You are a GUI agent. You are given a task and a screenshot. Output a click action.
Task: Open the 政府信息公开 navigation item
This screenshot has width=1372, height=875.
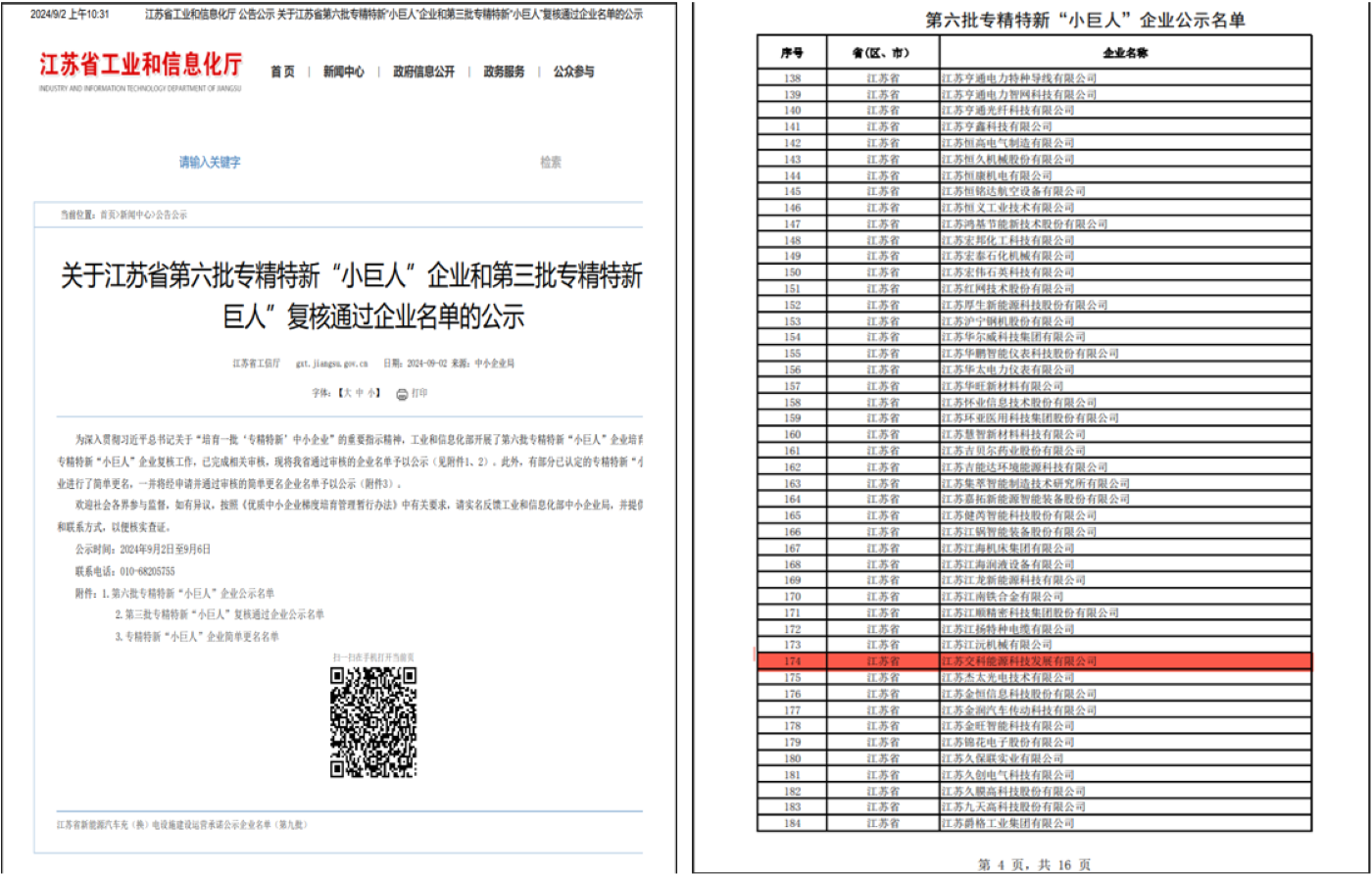(x=423, y=72)
